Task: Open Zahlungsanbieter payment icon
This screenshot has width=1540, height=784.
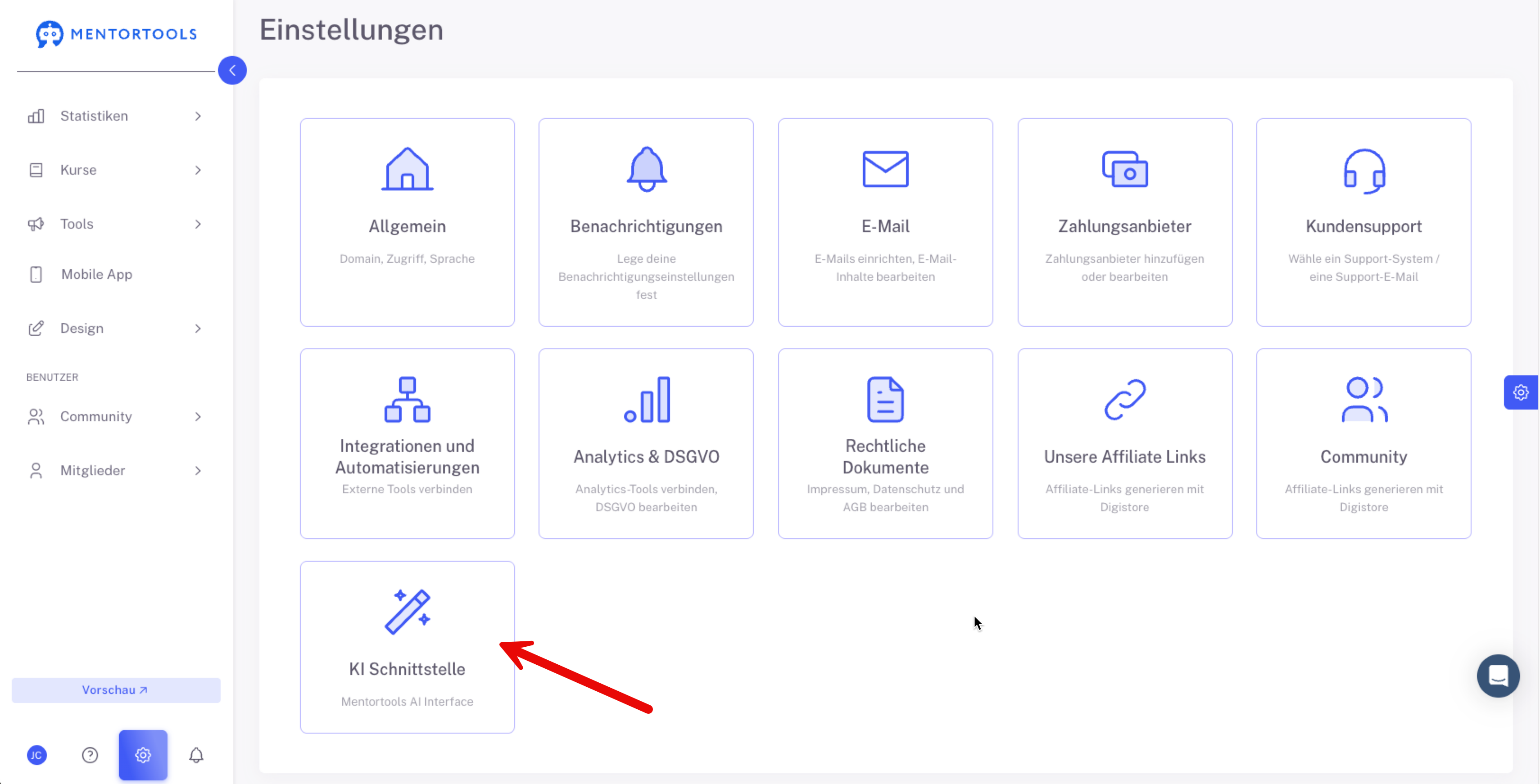Action: click(1124, 169)
